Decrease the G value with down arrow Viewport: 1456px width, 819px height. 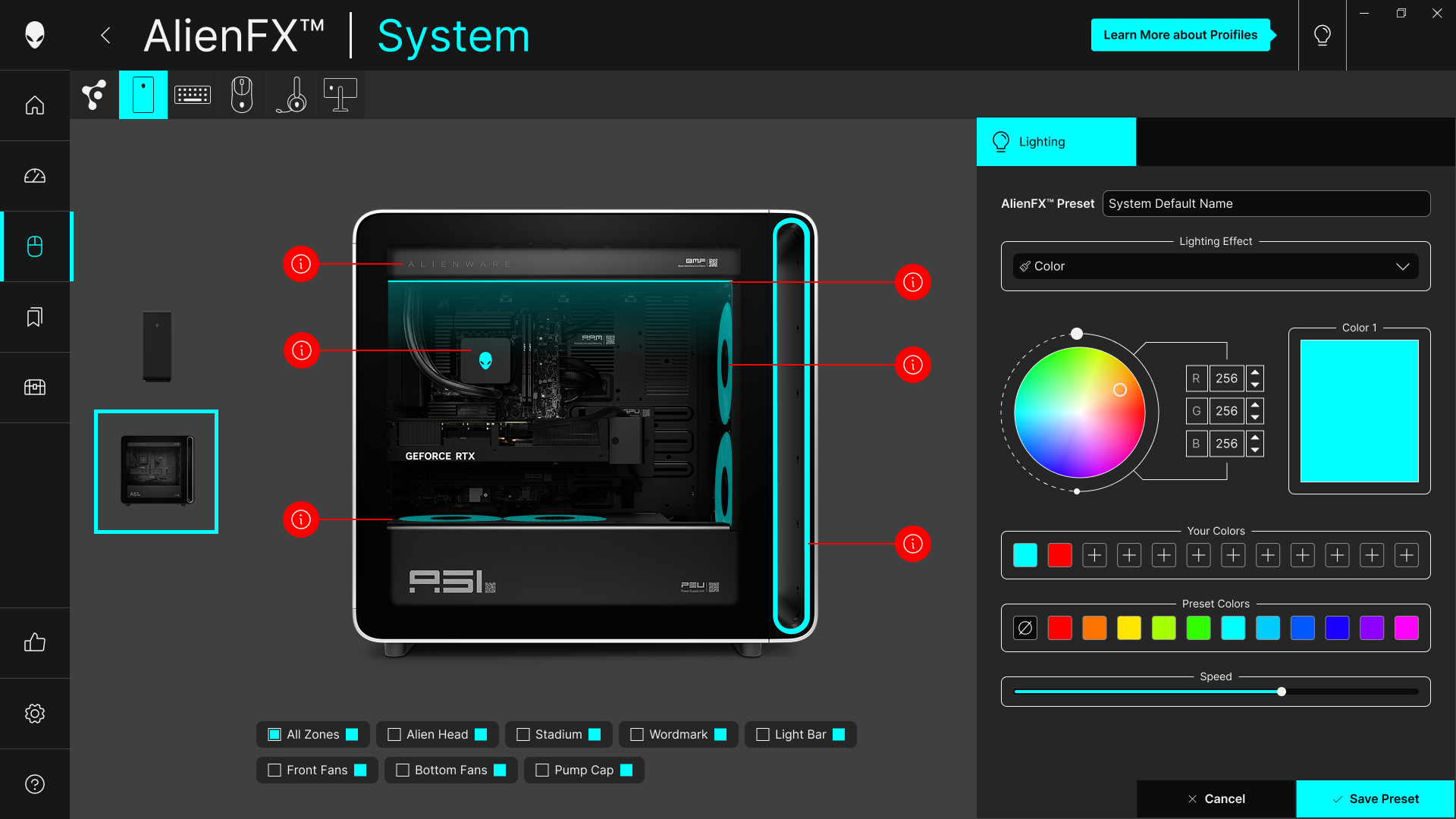[1255, 417]
